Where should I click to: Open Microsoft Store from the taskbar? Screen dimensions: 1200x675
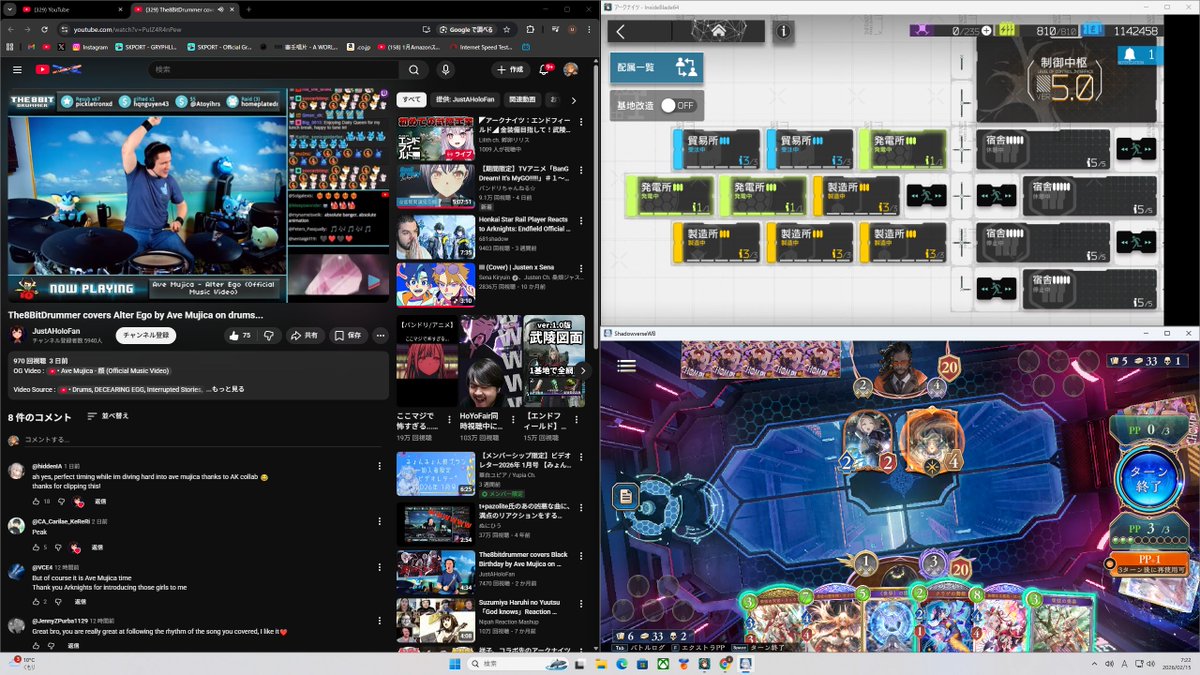642,664
